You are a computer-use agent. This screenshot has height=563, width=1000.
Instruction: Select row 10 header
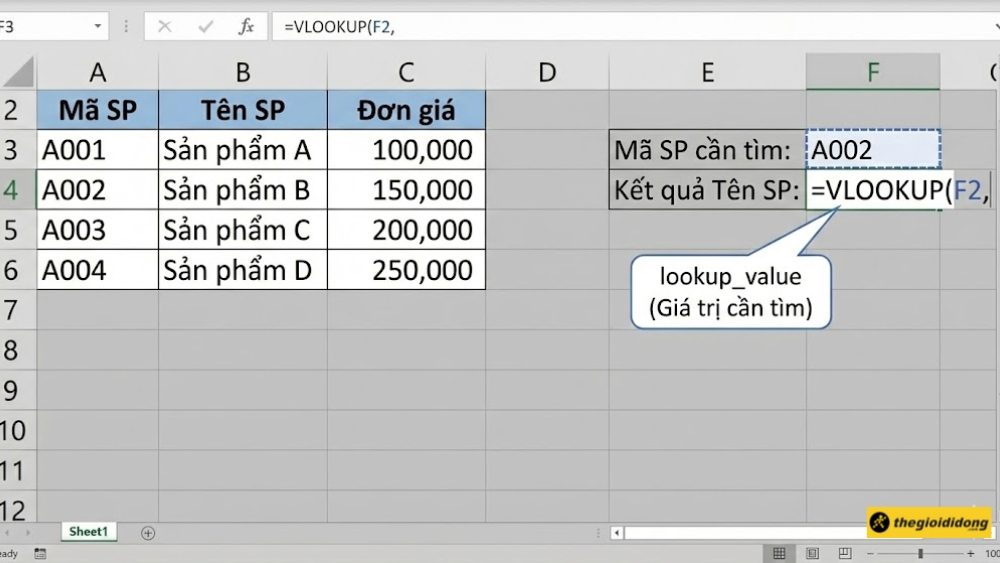click(18, 430)
